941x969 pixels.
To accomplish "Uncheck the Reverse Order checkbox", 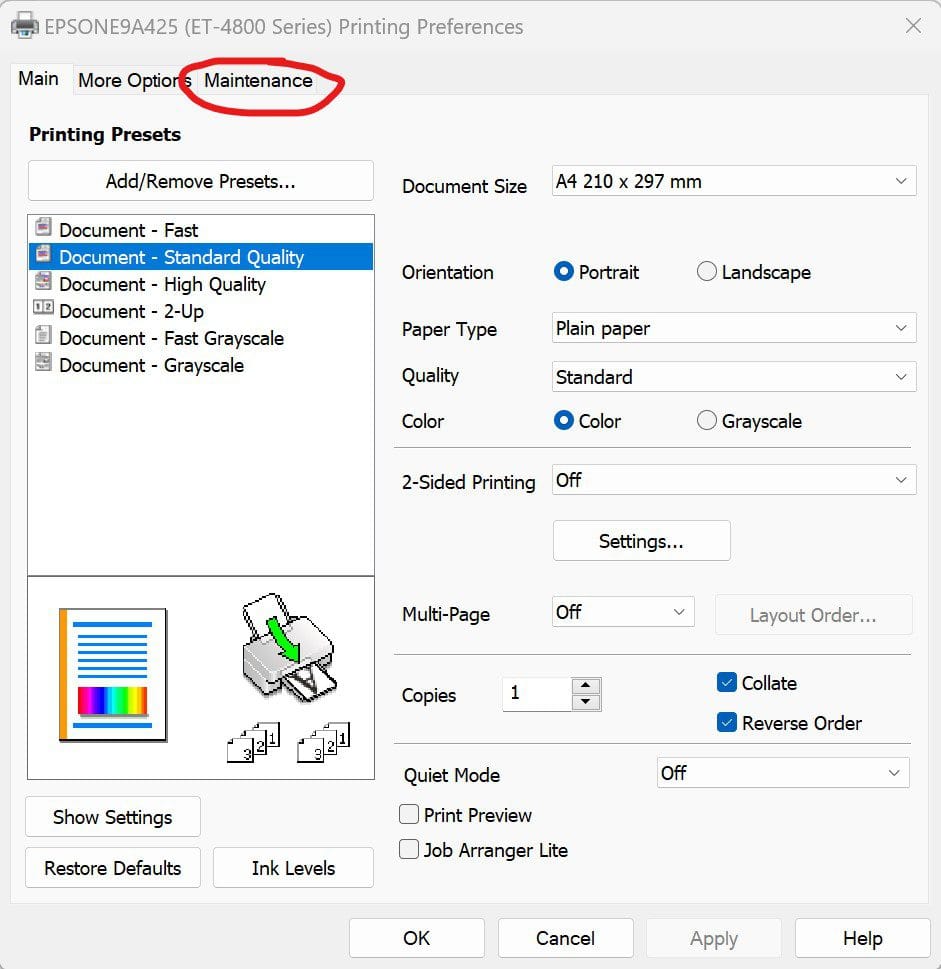I will click(727, 722).
